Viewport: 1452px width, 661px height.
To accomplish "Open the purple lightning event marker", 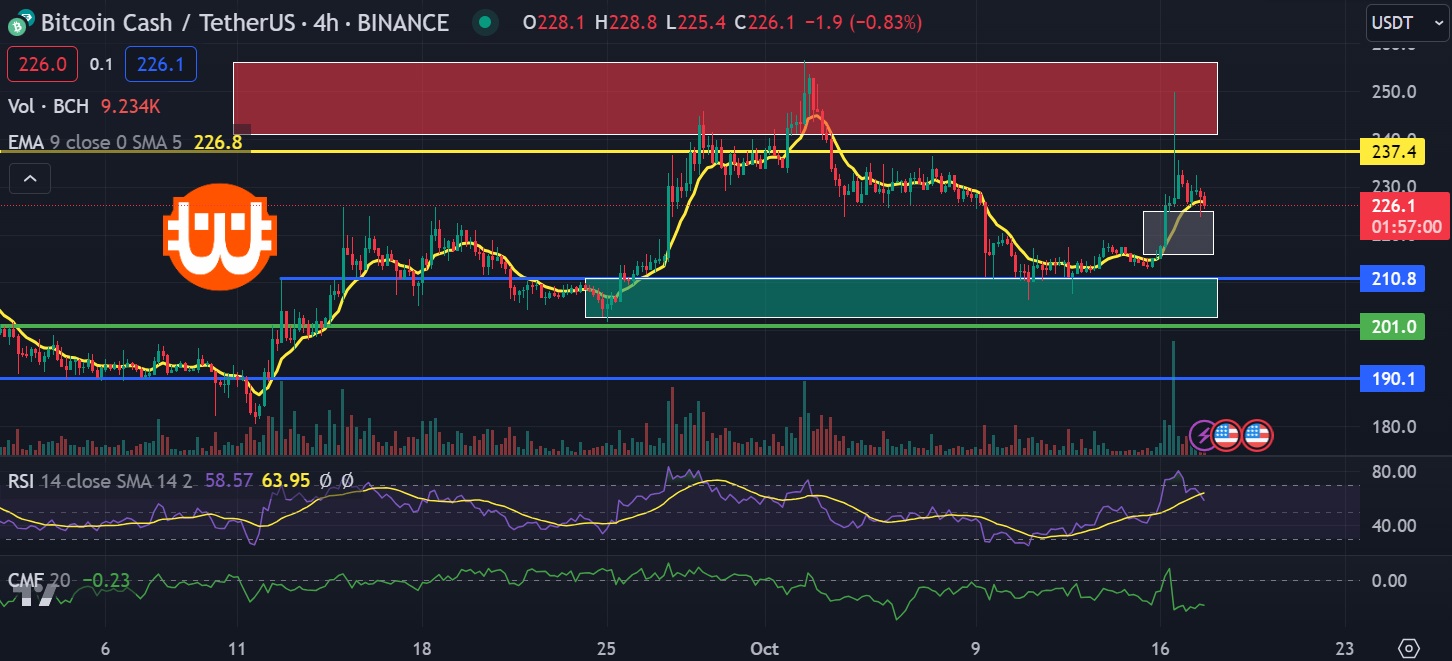I will point(1204,435).
